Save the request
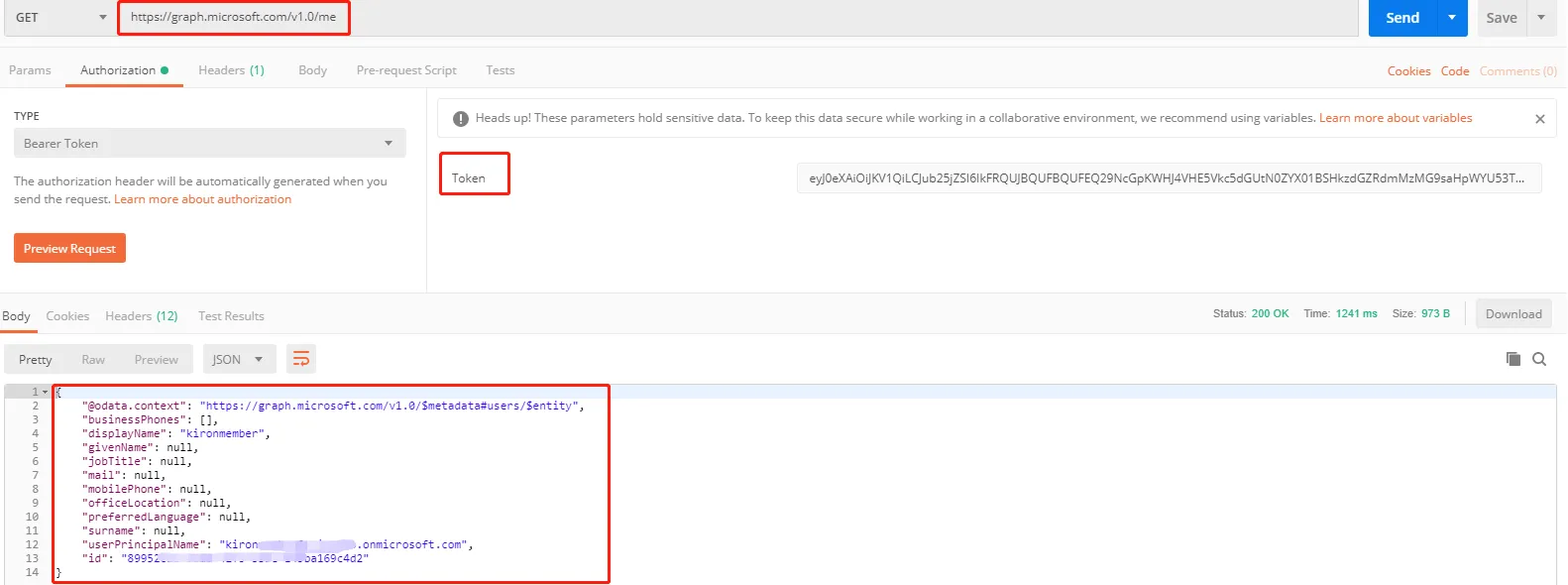Viewport: 1568px width, 585px height. pyautogui.click(x=1502, y=18)
